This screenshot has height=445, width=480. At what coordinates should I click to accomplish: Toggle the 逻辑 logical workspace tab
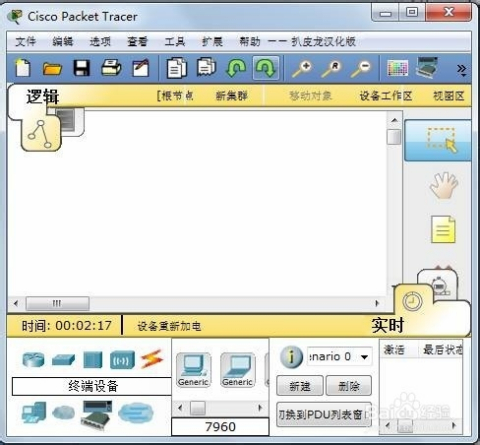[x=42, y=97]
